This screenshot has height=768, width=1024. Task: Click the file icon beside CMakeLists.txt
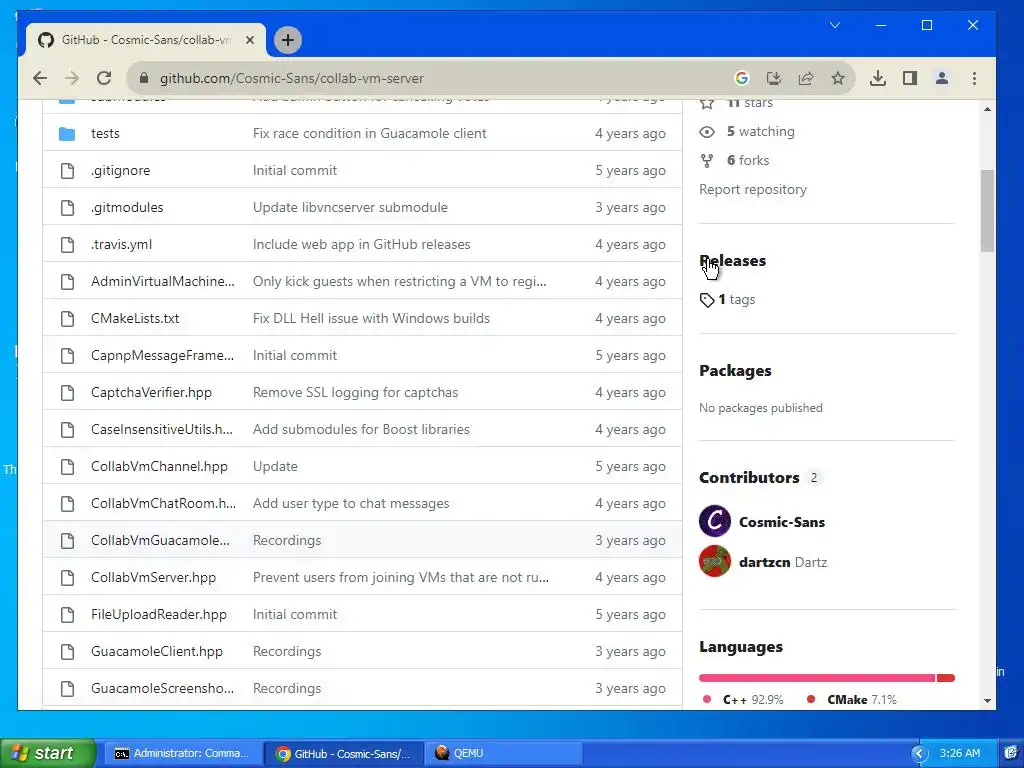pyautogui.click(x=67, y=319)
